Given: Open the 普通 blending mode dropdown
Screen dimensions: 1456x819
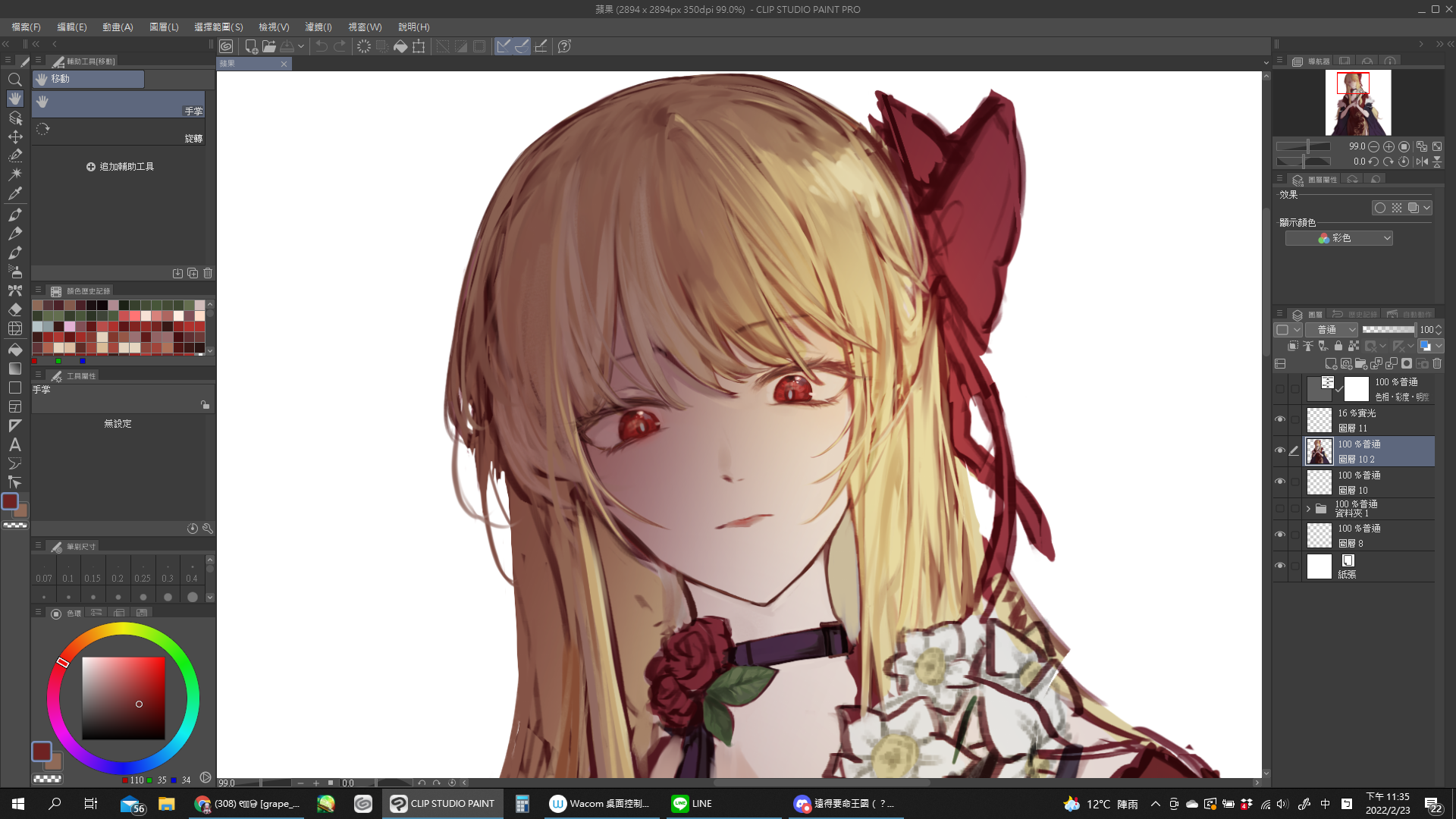Looking at the screenshot, I should [x=1332, y=330].
